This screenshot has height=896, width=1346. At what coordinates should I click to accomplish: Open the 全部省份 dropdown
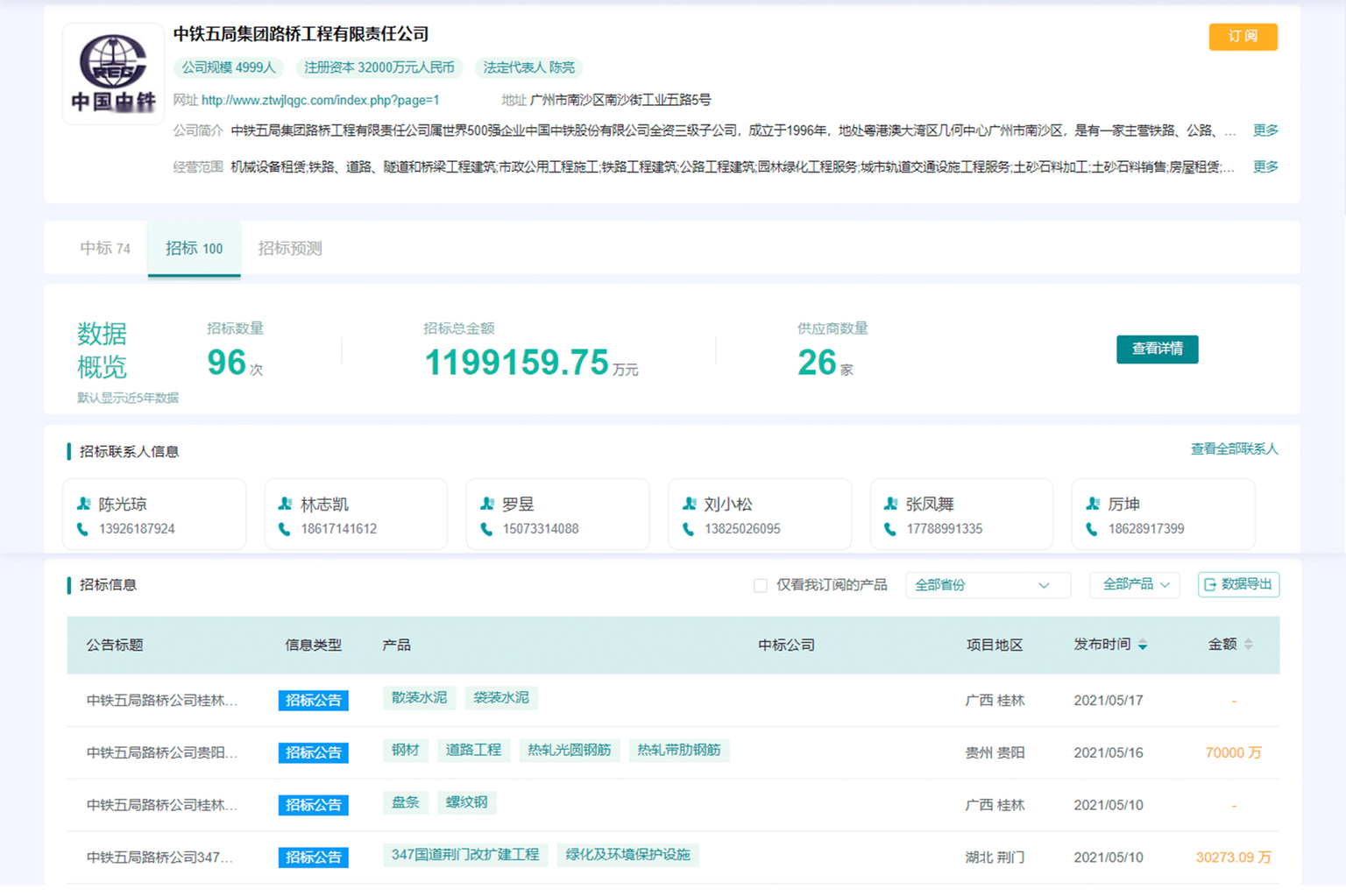pos(988,585)
